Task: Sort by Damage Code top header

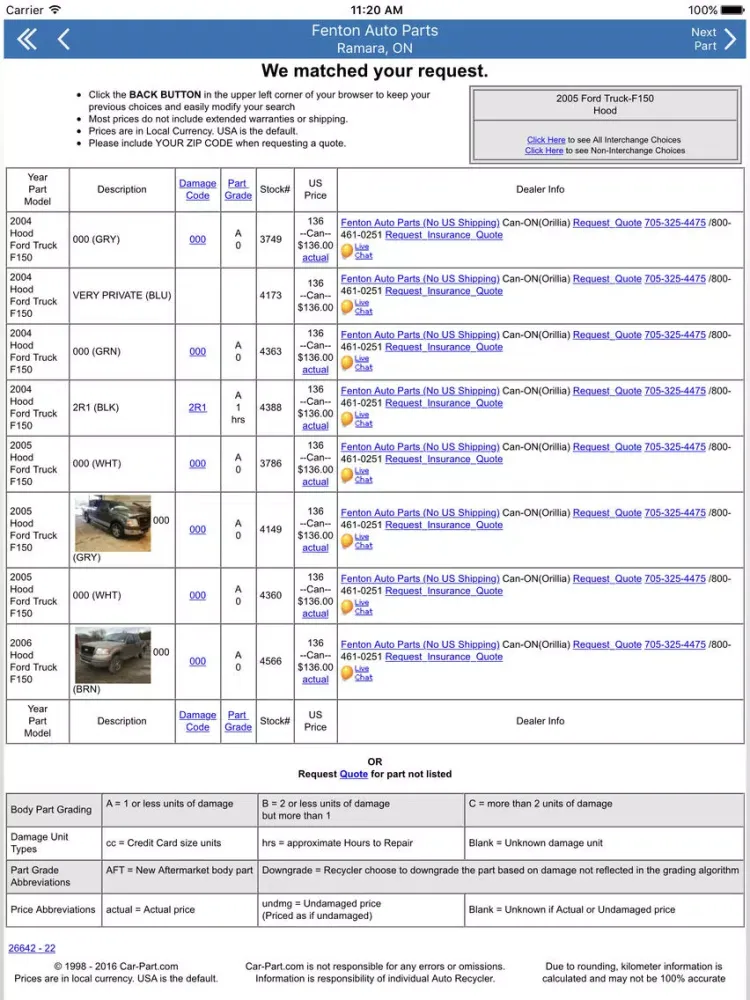Action: pyautogui.click(x=198, y=189)
